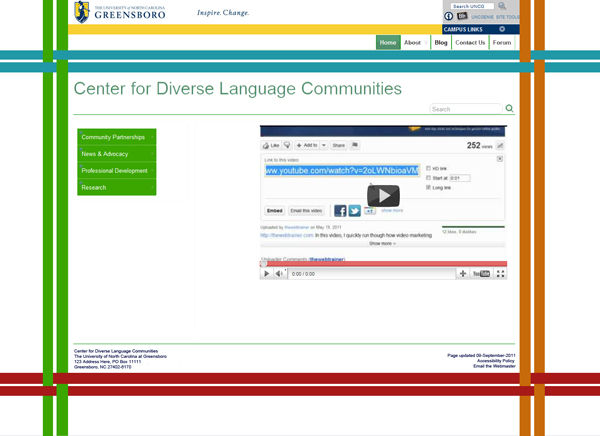Screen dimensions: 600x436
Task: Share the video on Facebook
Action: click(x=340, y=211)
